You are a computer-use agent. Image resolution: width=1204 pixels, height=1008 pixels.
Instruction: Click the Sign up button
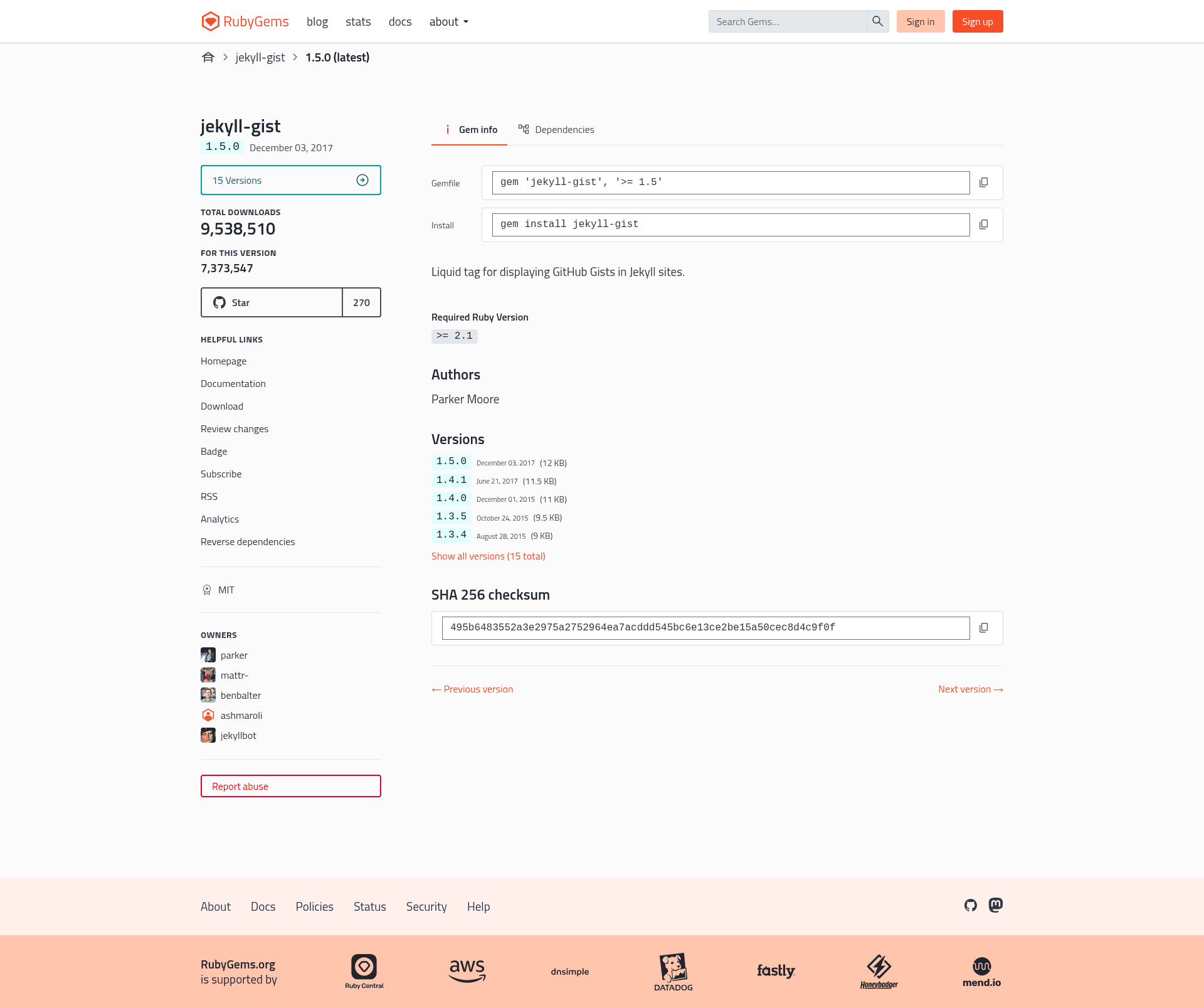(978, 21)
